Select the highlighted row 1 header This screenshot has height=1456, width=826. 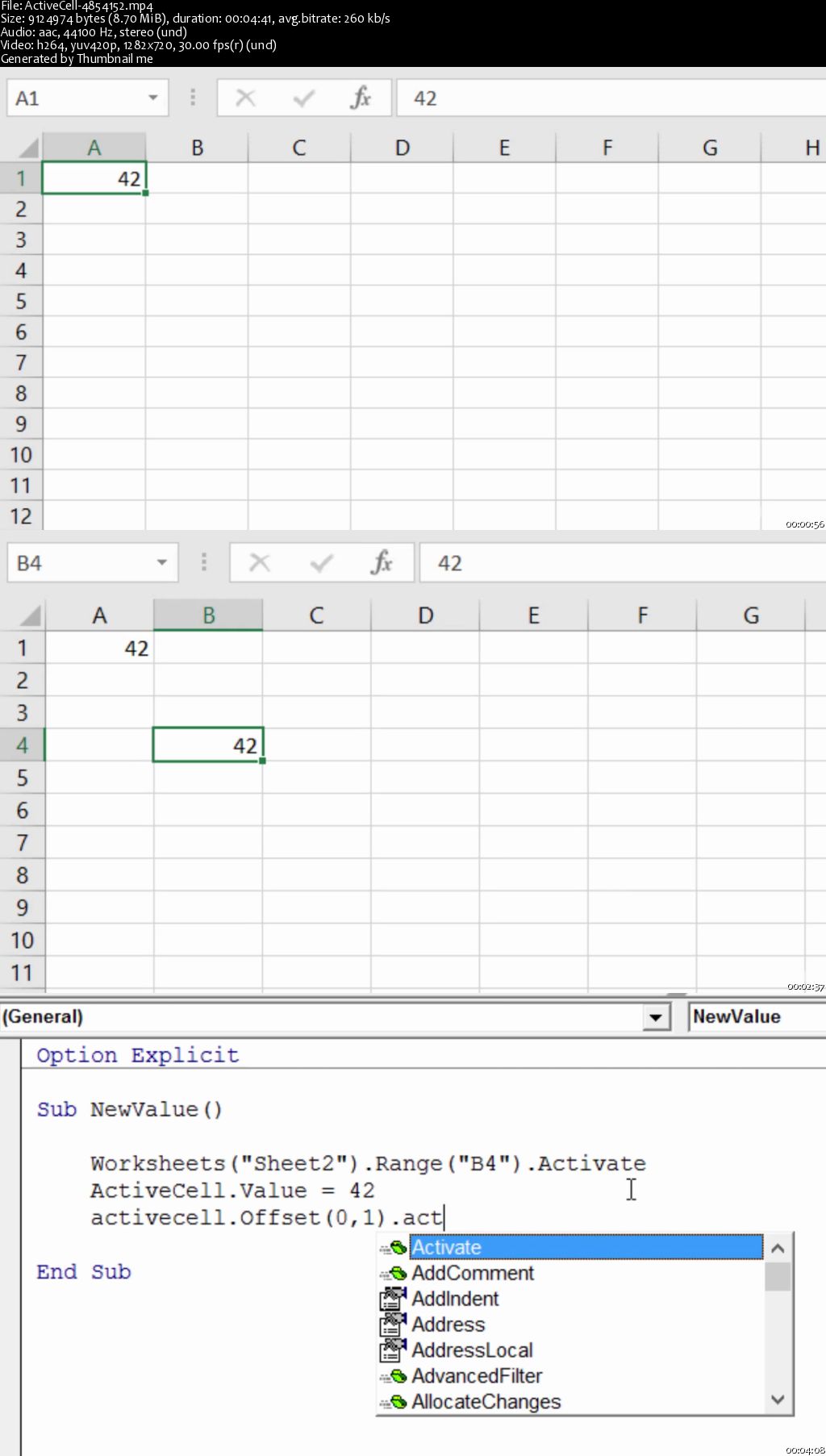click(21, 178)
